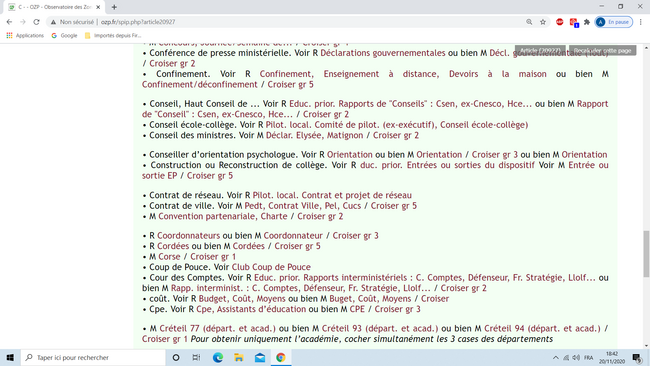Click the Recalculer cette page button
Screen dimensions: 650x366
point(602,51)
